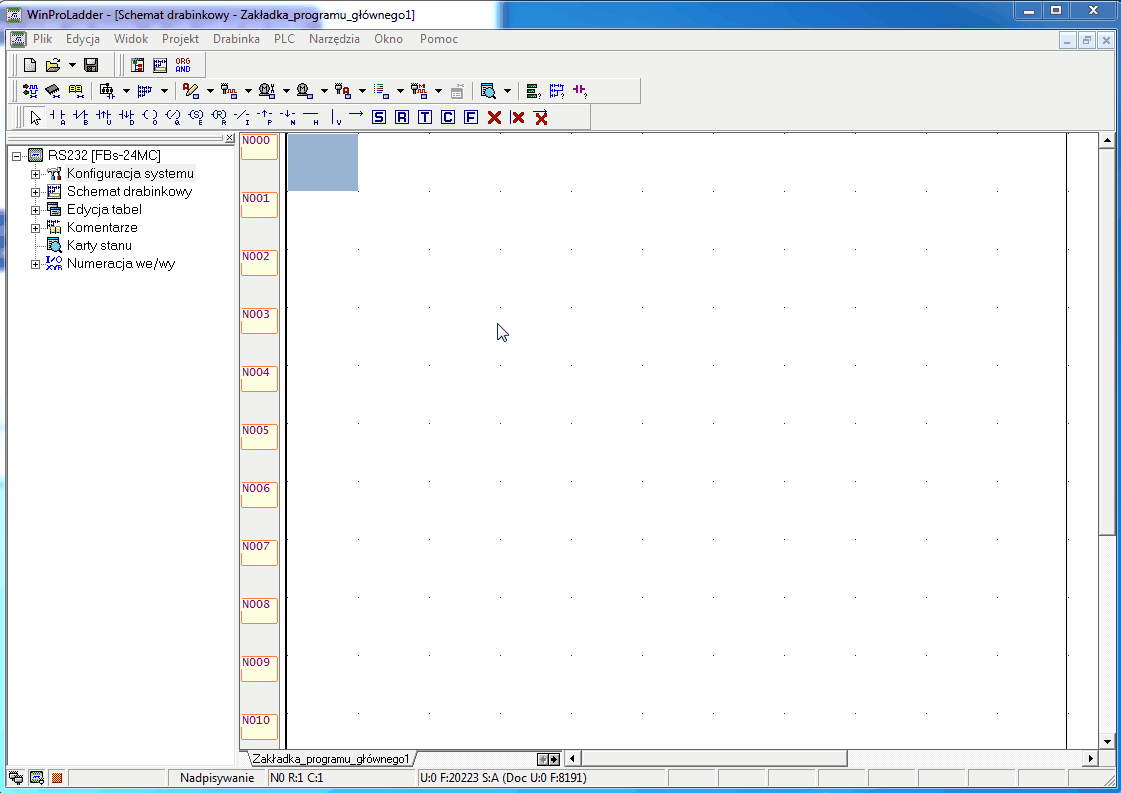Open the Projekt menu
This screenshot has height=793, width=1121.
[x=180, y=39]
